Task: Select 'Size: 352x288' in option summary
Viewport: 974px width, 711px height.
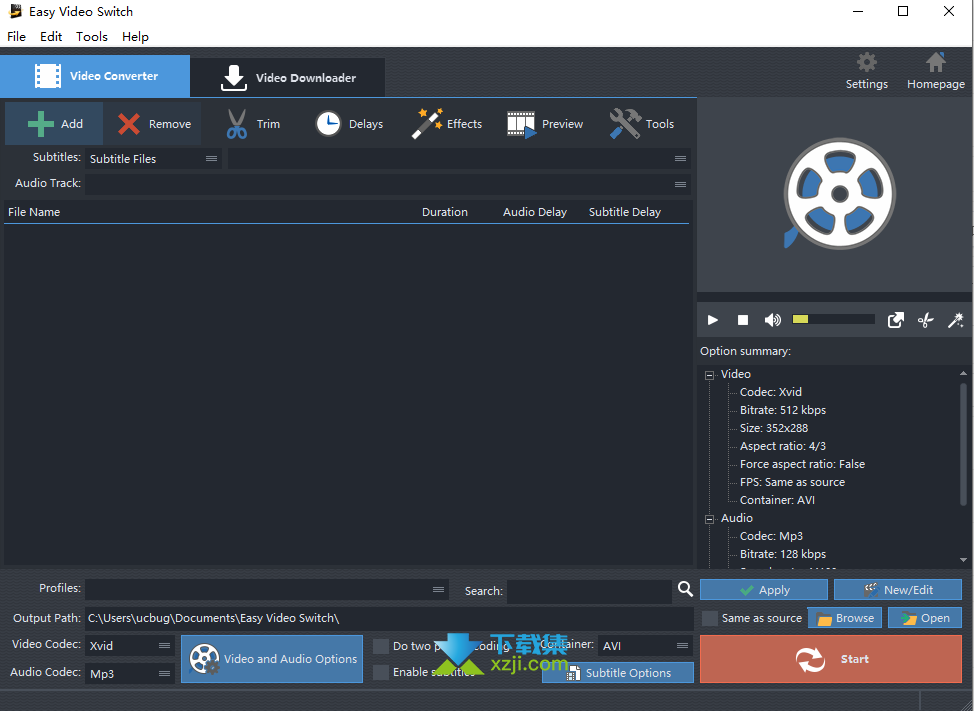Action: click(x=774, y=428)
